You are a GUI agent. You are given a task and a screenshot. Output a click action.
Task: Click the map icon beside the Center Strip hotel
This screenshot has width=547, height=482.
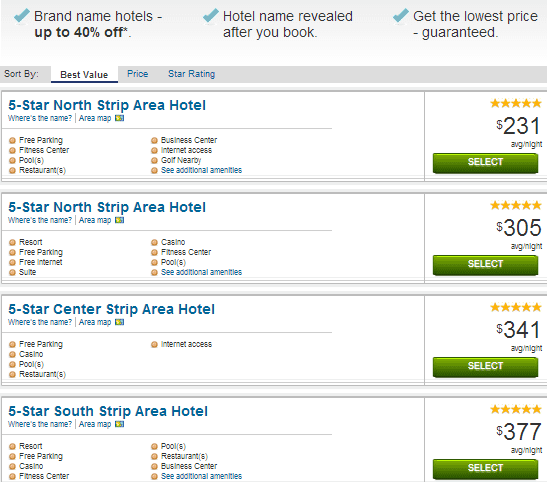click(119, 322)
